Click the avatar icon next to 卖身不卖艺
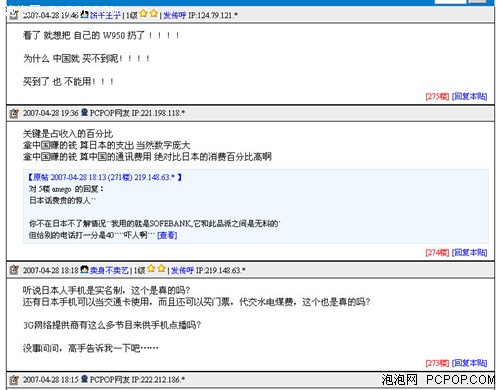The width and height of the screenshot is (500, 390). click(85, 269)
